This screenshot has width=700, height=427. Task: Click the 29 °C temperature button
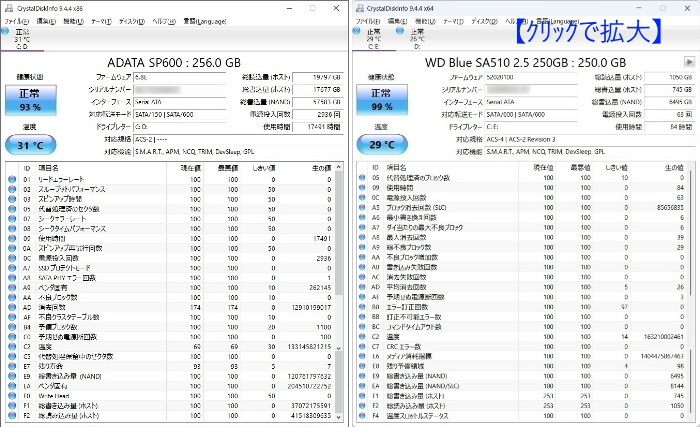point(382,144)
